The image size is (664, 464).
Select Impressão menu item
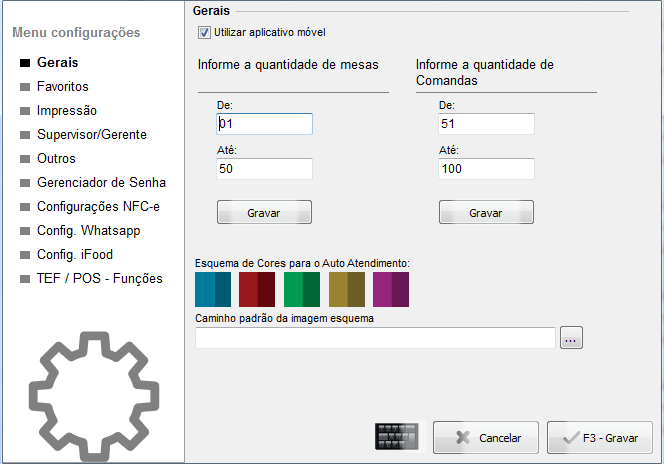66,111
